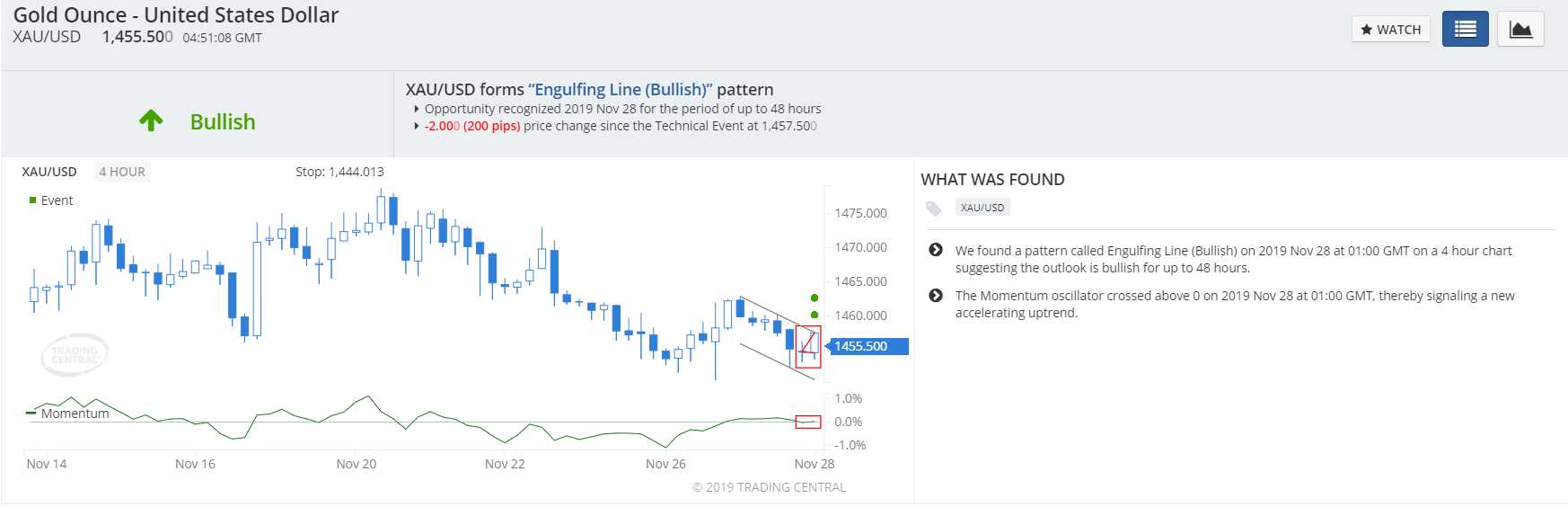The image size is (1568, 507).
Task: Click the tag icon beside XAU/USD
Action: (x=934, y=209)
